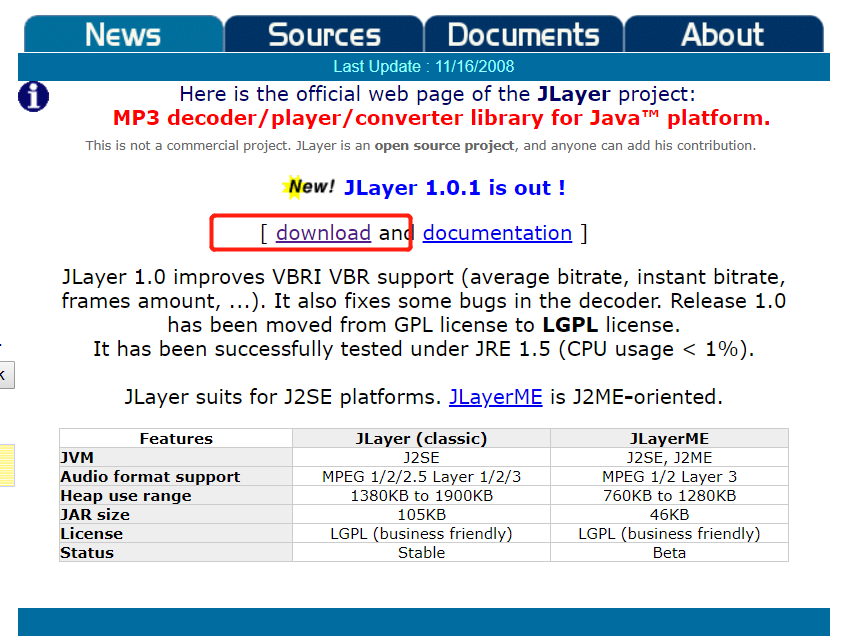Click the MP3 decoder red headline
Viewport: 843px width, 642px height.
(x=440, y=118)
